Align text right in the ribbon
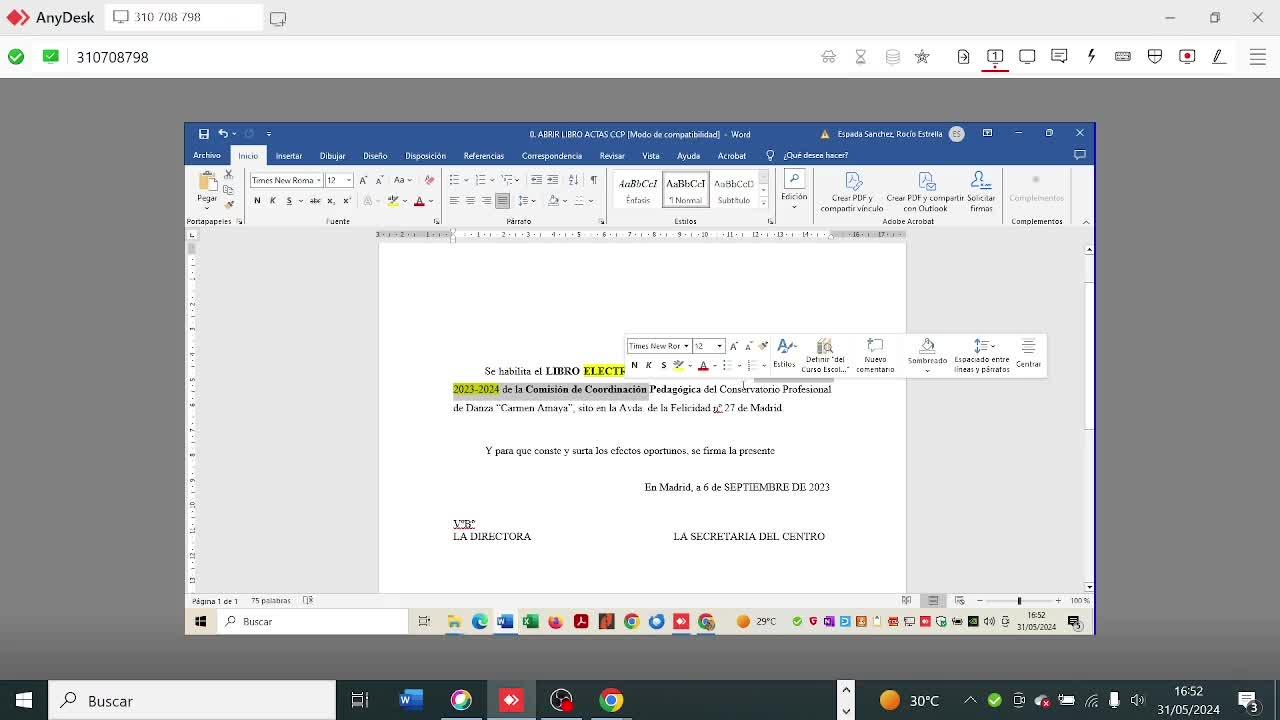 tap(486, 201)
